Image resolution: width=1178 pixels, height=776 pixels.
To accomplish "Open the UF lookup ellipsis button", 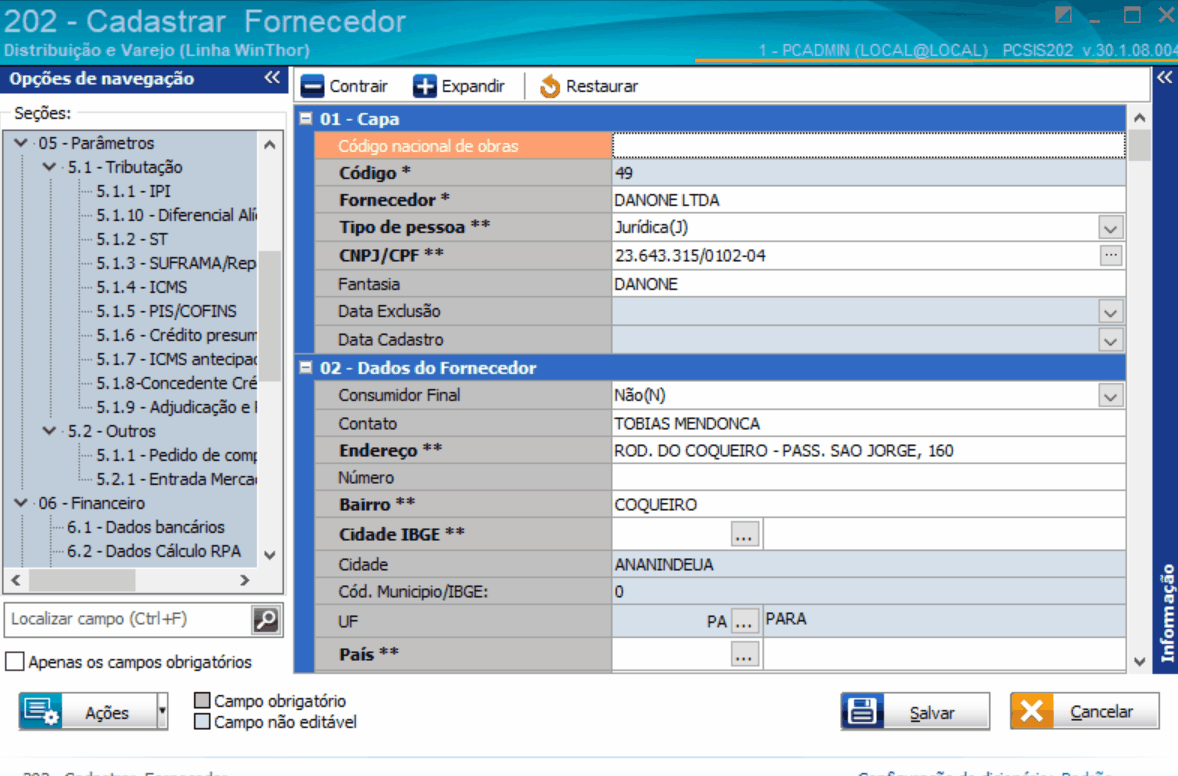I will [744, 622].
